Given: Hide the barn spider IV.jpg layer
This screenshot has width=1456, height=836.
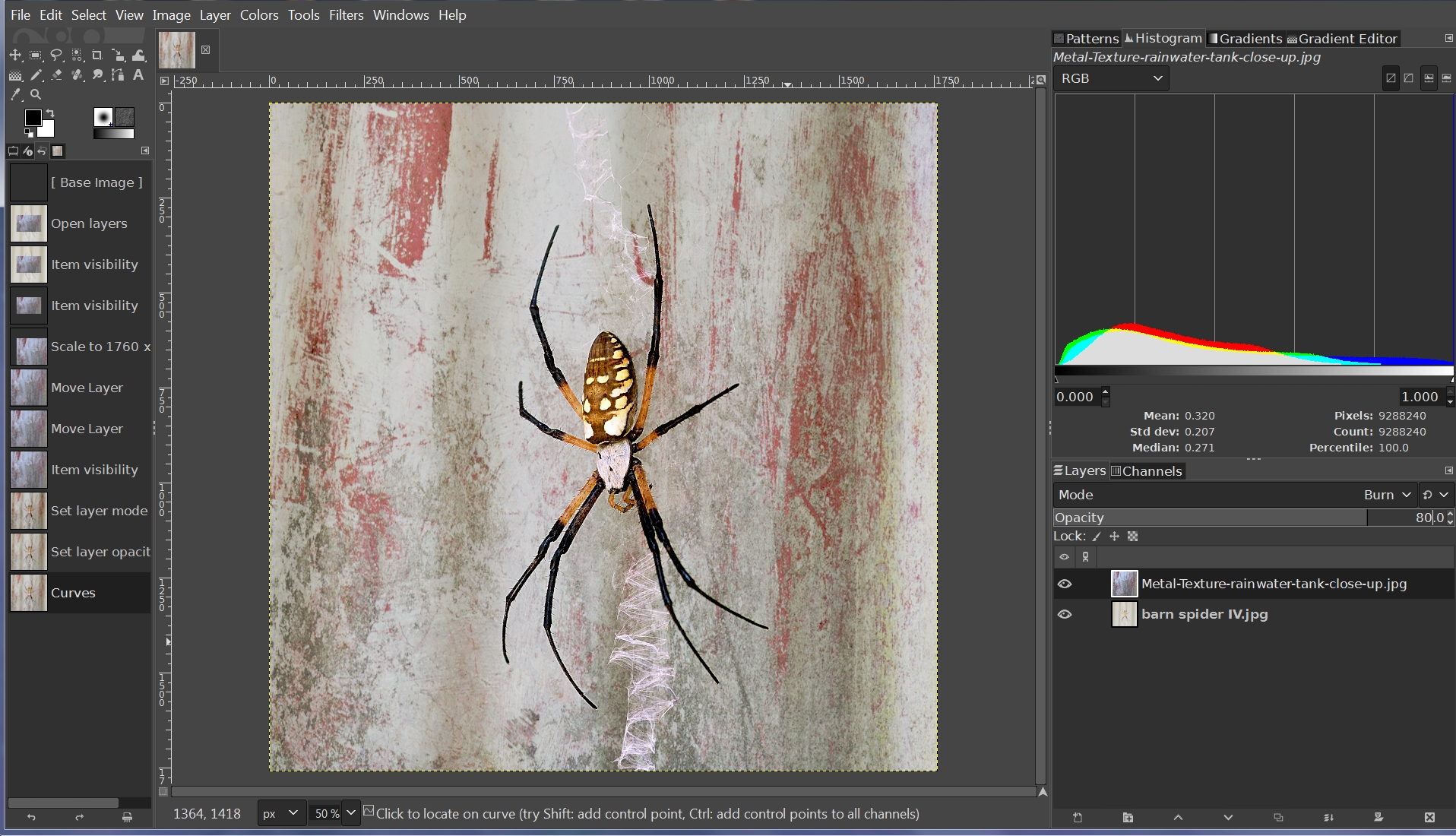Looking at the screenshot, I should 1065,614.
